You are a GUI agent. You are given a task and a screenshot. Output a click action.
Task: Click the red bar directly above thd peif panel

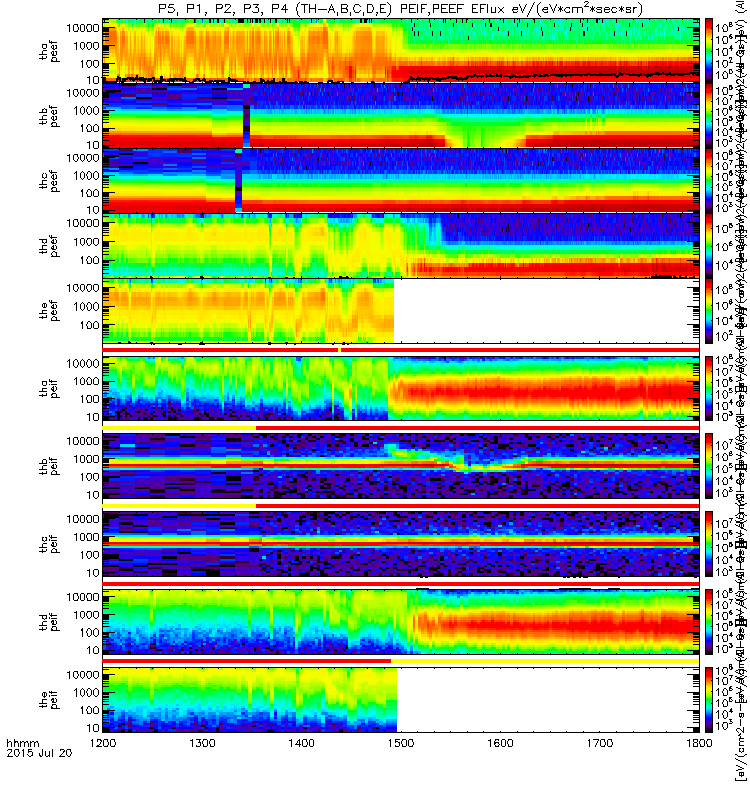tap(401, 584)
